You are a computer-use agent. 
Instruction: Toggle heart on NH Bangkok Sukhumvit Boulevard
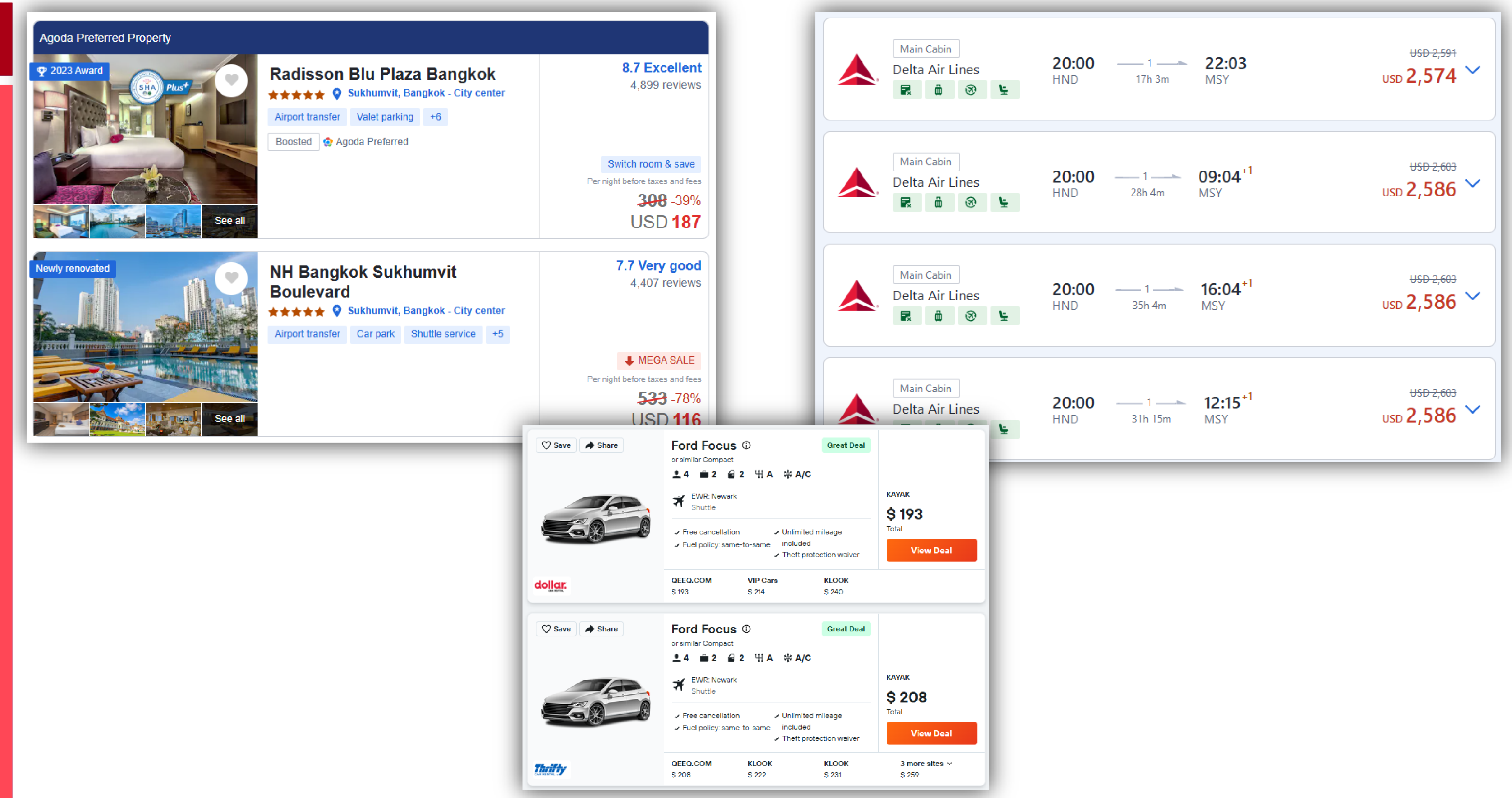231,278
